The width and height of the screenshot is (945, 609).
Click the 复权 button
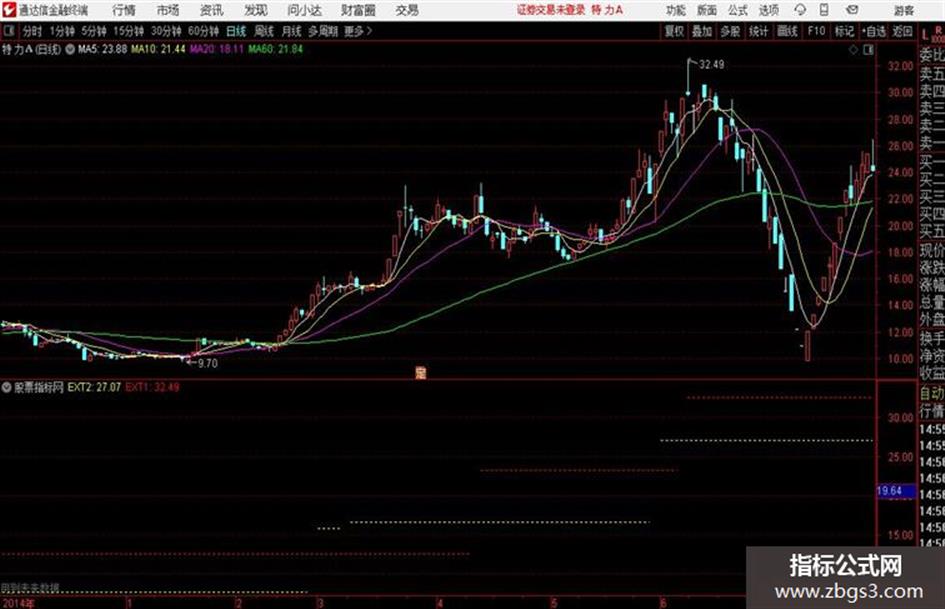click(x=674, y=31)
